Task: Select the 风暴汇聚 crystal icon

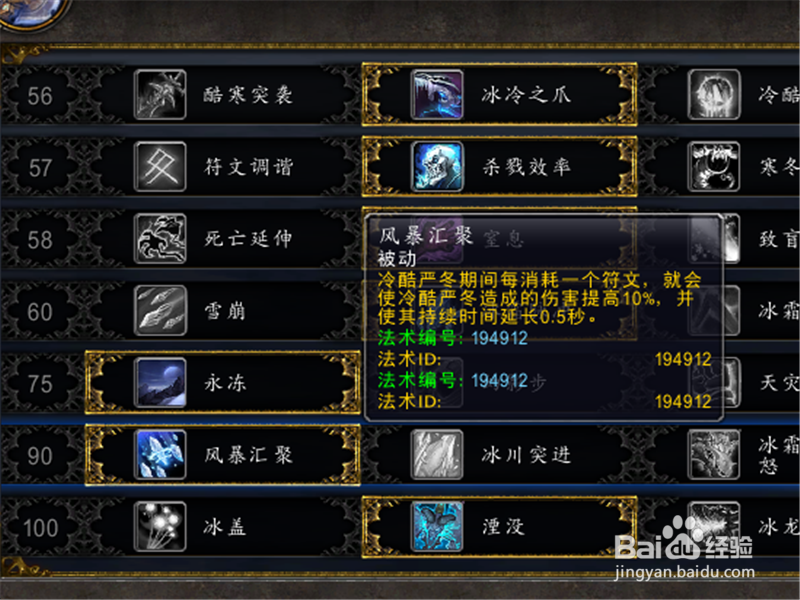Action: click(x=160, y=454)
